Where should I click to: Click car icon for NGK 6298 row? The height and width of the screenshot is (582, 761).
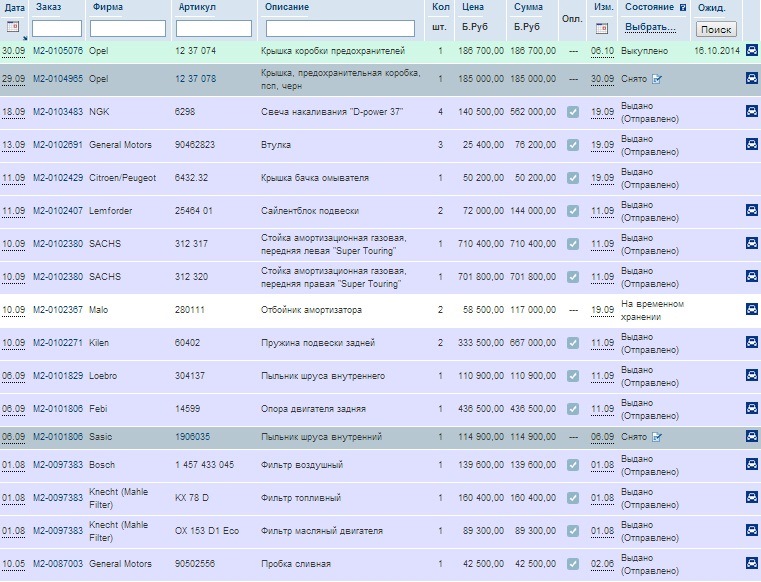[x=751, y=112]
